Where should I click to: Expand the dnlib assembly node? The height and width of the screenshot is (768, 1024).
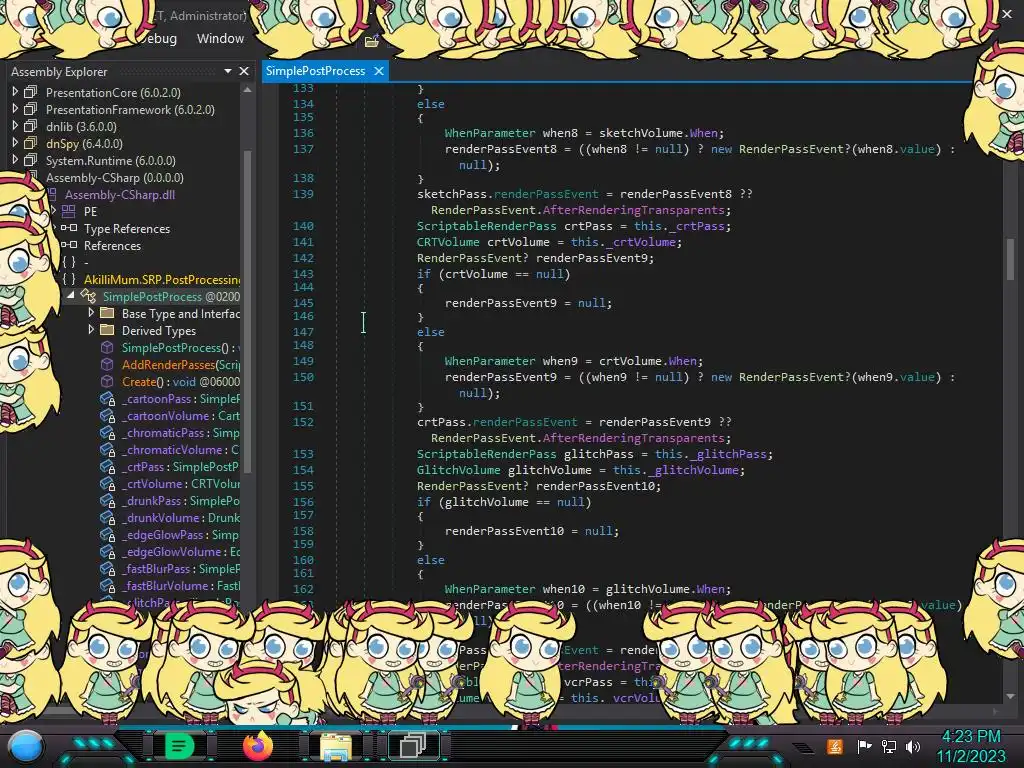[15, 126]
